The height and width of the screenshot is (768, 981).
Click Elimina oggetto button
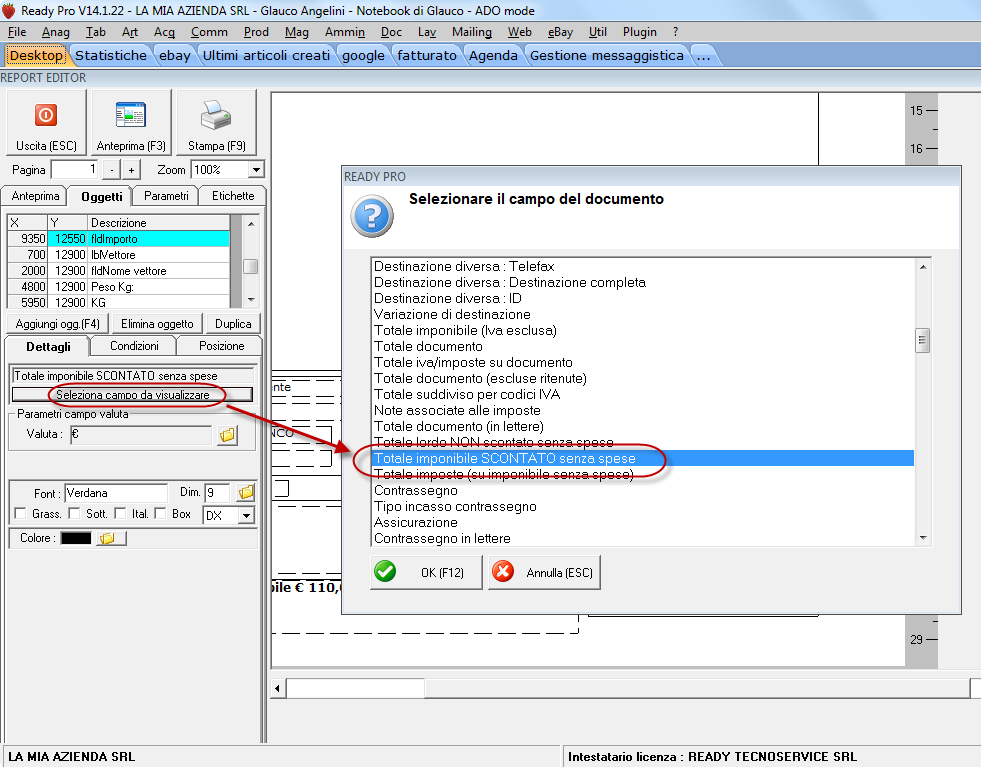[157, 324]
